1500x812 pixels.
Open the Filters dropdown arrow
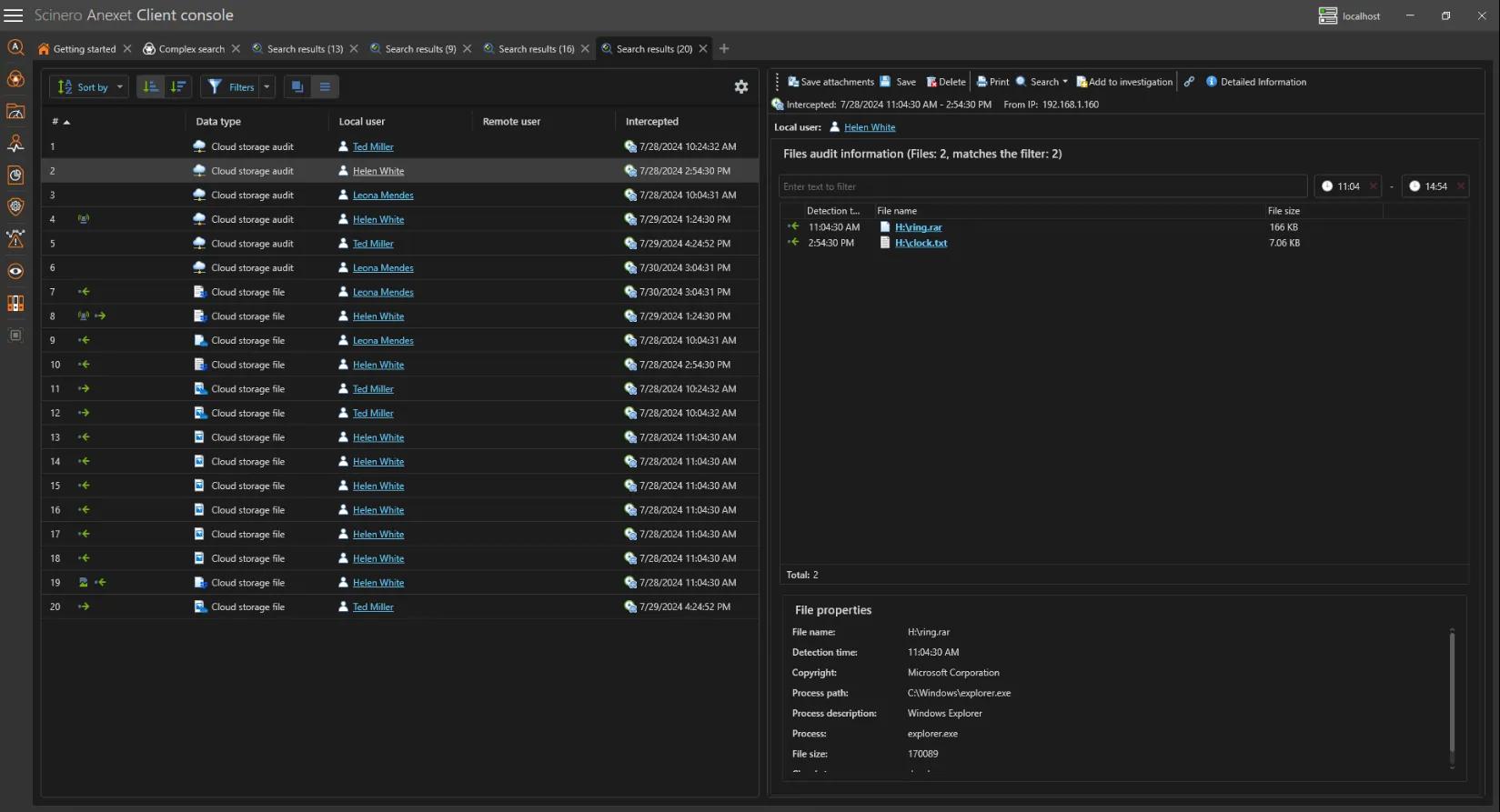coord(267,87)
